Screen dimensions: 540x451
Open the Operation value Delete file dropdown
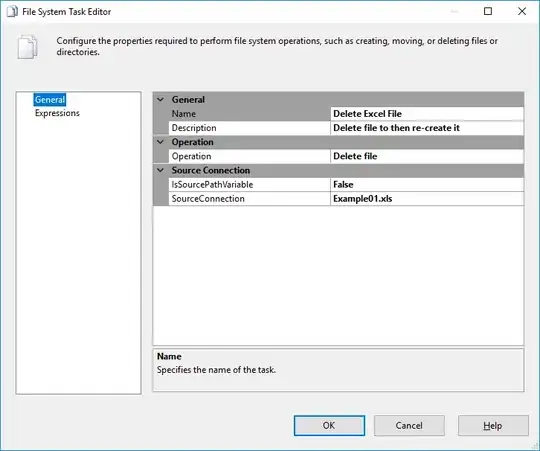427,156
